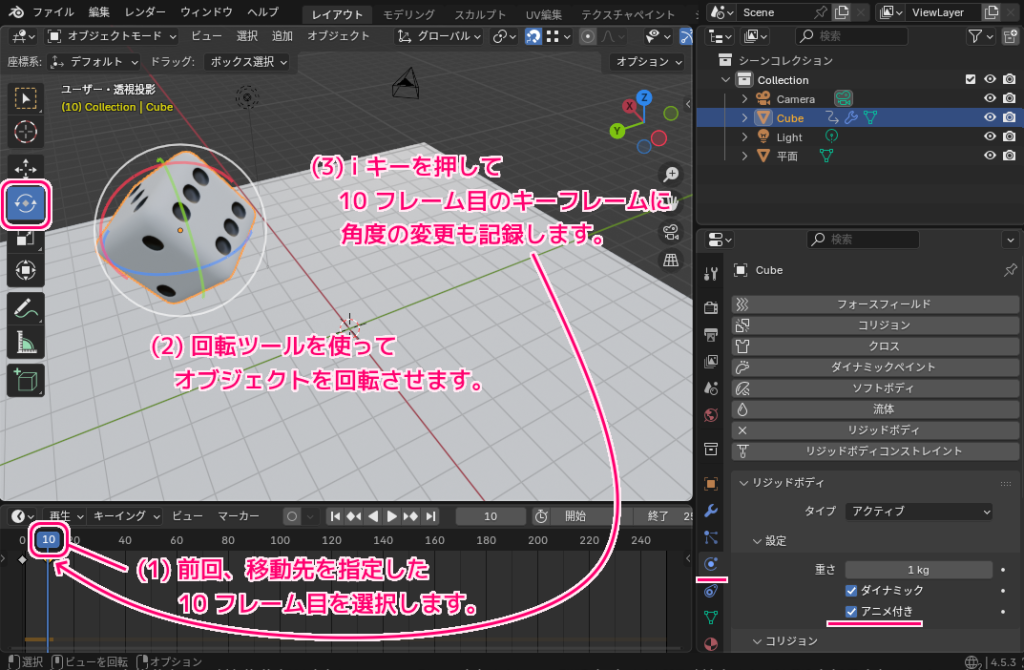Activate the Scale tool
The width and height of the screenshot is (1024, 670).
coord(26,238)
